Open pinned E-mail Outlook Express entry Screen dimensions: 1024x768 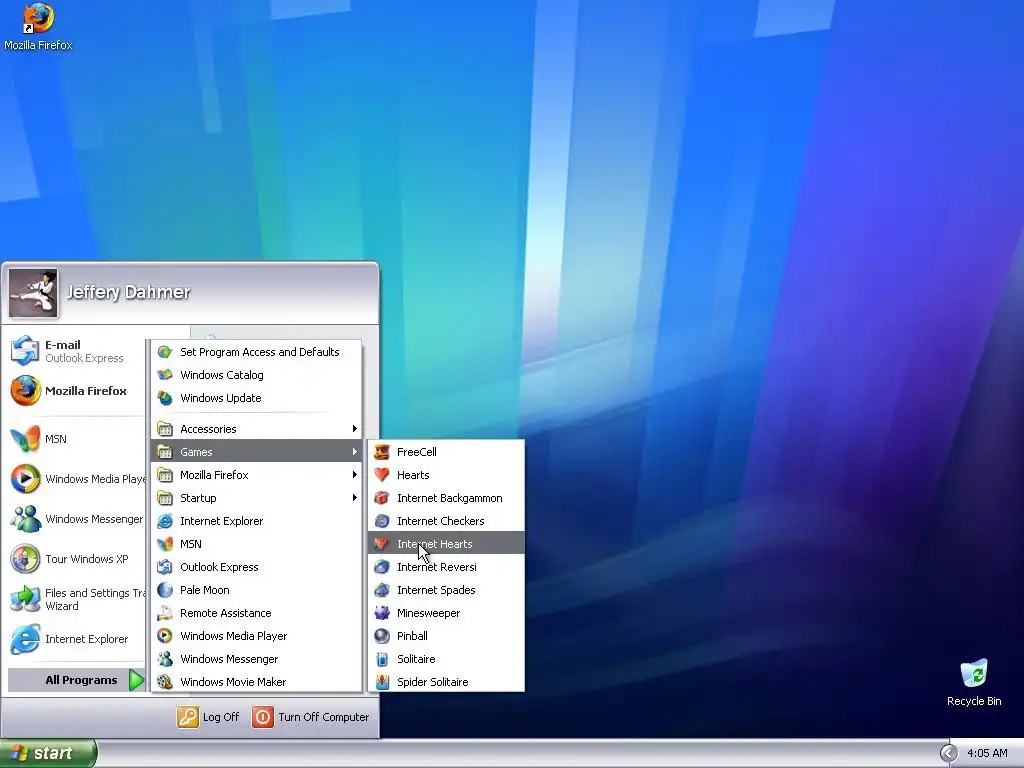[76, 351]
